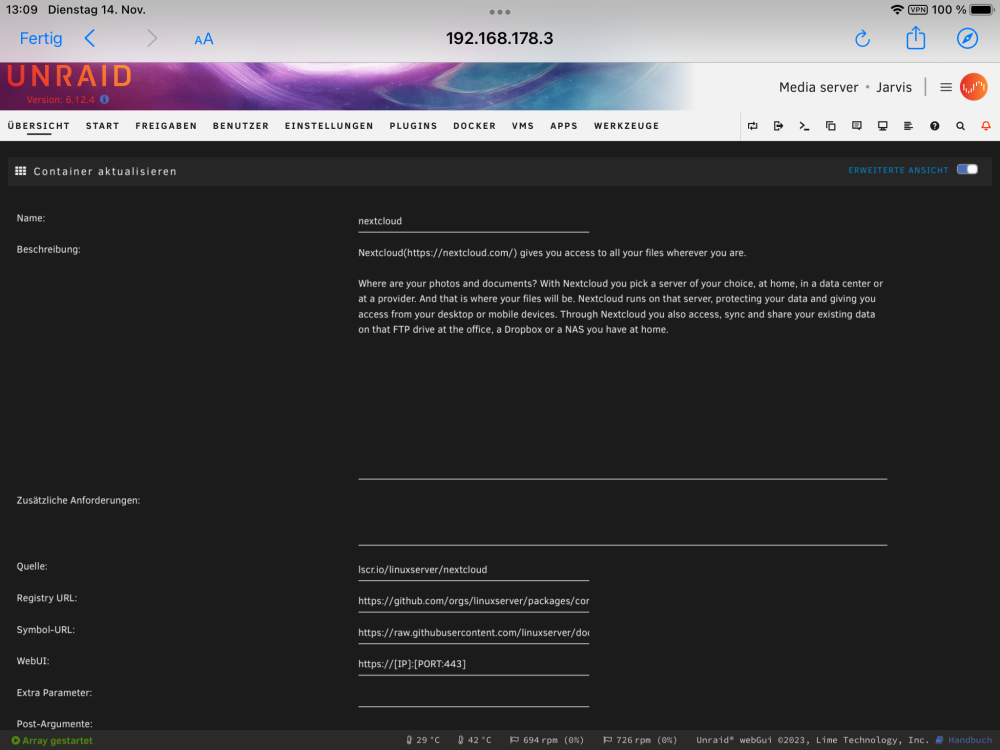The width and height of the screenshot is (1000, 750).
Task: Click the 29 °C temperature reading
Action: pyautogui.click(x=423, y=740)
